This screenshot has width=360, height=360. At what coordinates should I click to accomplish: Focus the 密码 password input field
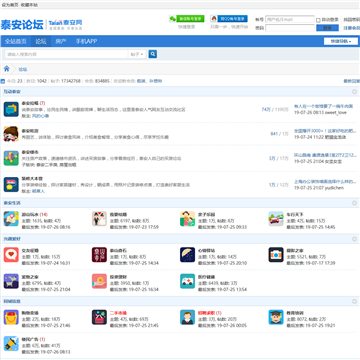click(x=290, y=28)
